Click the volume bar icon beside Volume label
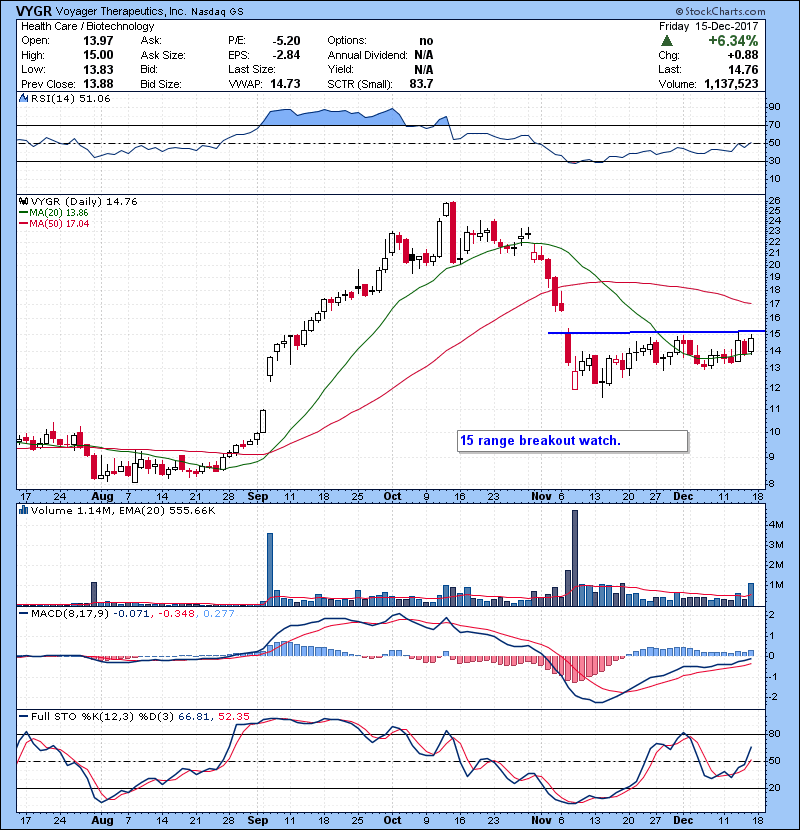This screenshot has width=800, height=830. pyautogui.click(x=23, y=510)
